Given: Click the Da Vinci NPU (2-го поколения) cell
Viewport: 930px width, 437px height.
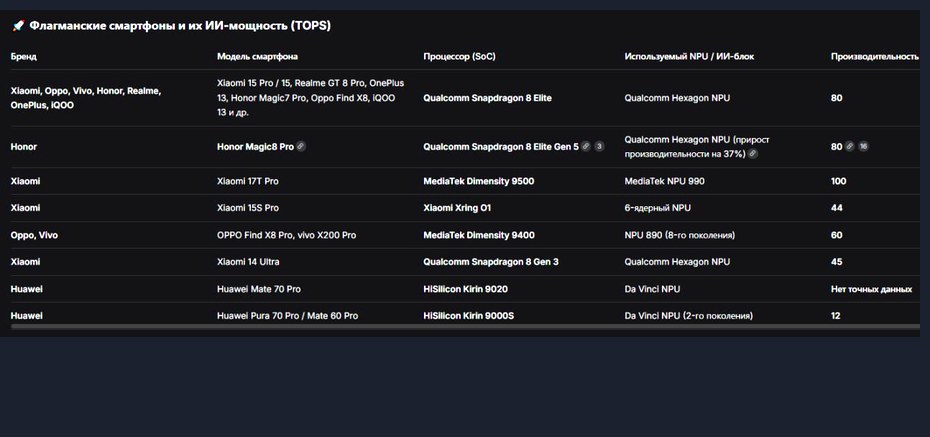Looking at the screenshot, I should coord(689,315).
